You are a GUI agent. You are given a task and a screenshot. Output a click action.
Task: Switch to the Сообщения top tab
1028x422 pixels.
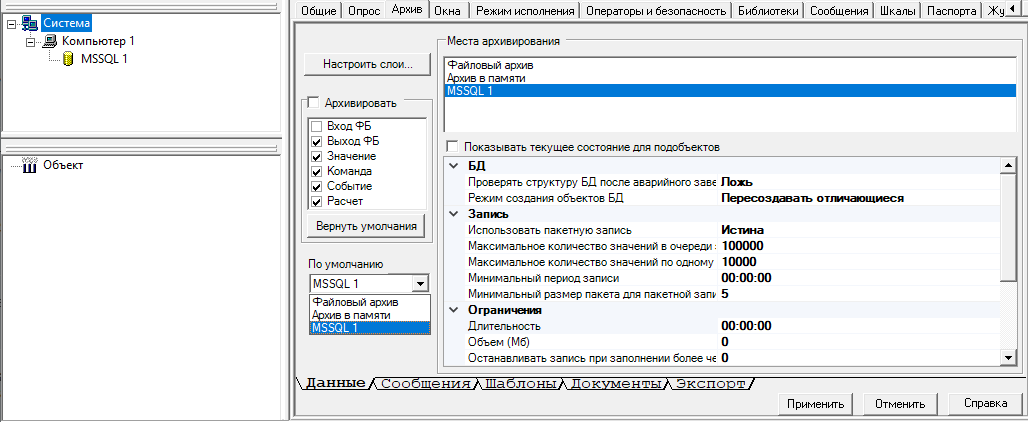tap(839, 10)
